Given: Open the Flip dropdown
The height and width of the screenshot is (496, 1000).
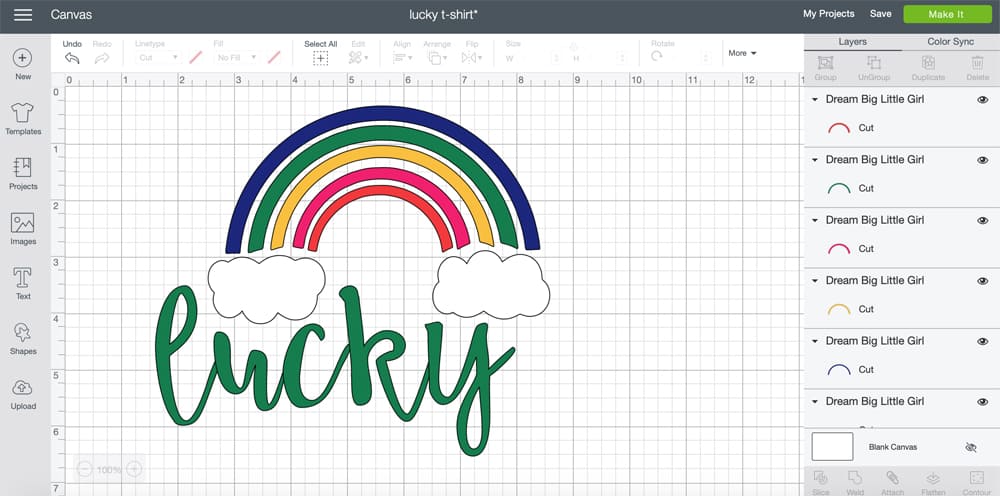Looking at the screenshot, I should [472, 58].
